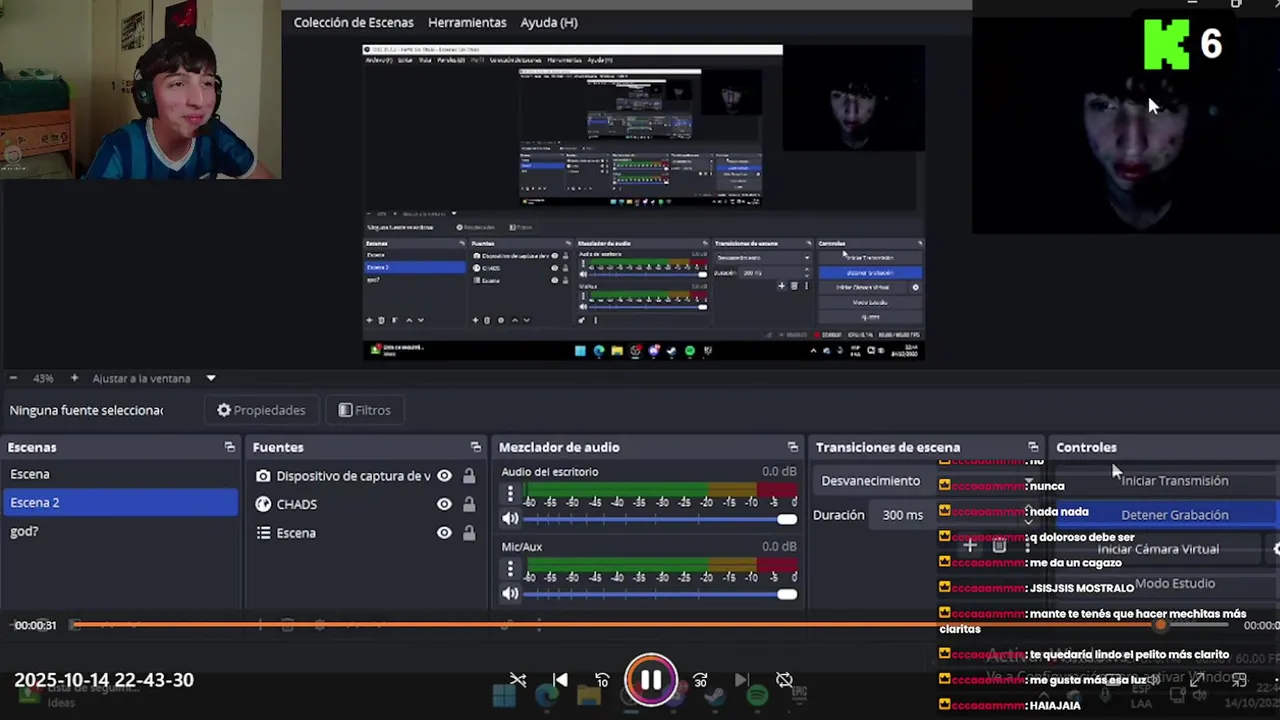Click the Propiedades gear button

(x=261, y=410)
